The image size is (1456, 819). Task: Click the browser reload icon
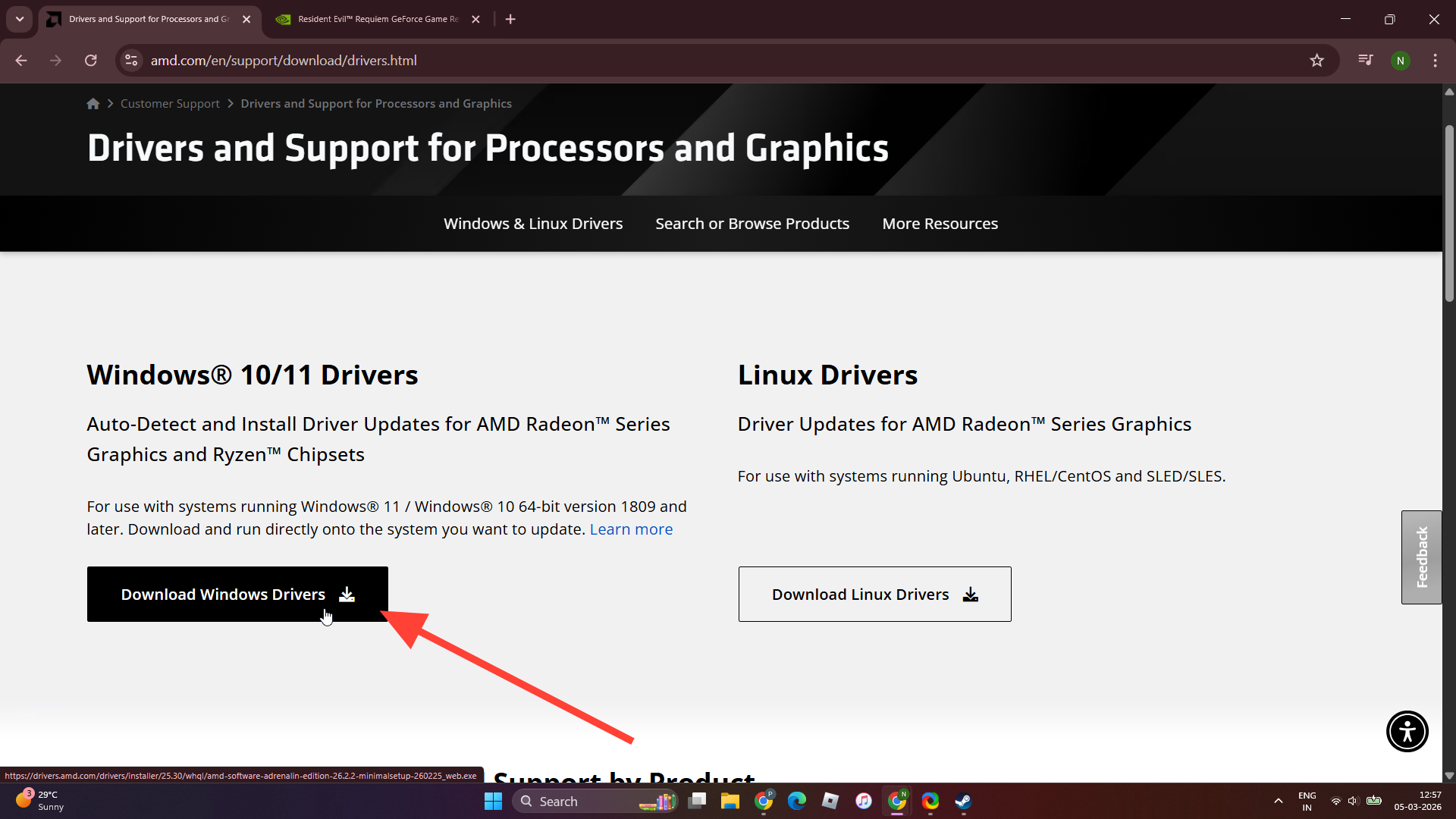point(91,61)
